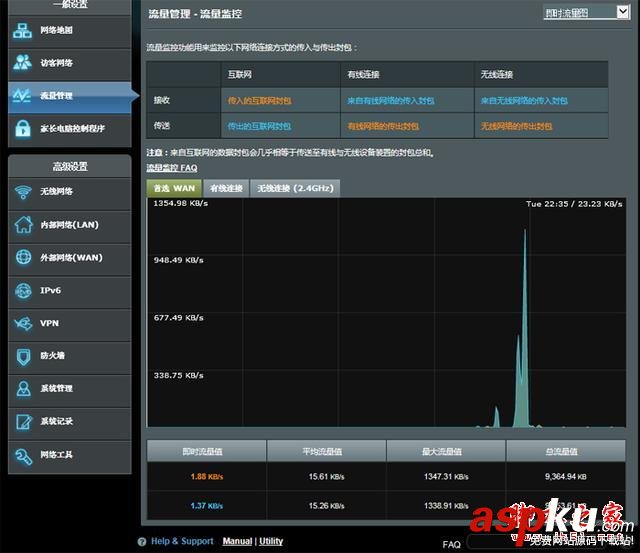This screenshot has width=640, height=553.
Task: Click the 677.49 KB/s graph axis label
Action: click(178, 318)
